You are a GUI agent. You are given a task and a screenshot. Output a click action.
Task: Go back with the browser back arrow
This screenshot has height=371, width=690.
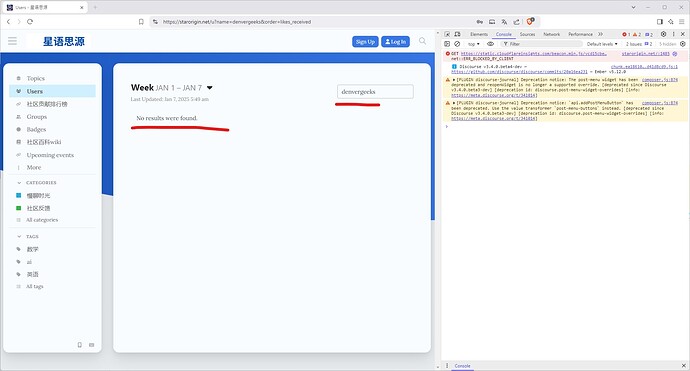coord(8,22)
